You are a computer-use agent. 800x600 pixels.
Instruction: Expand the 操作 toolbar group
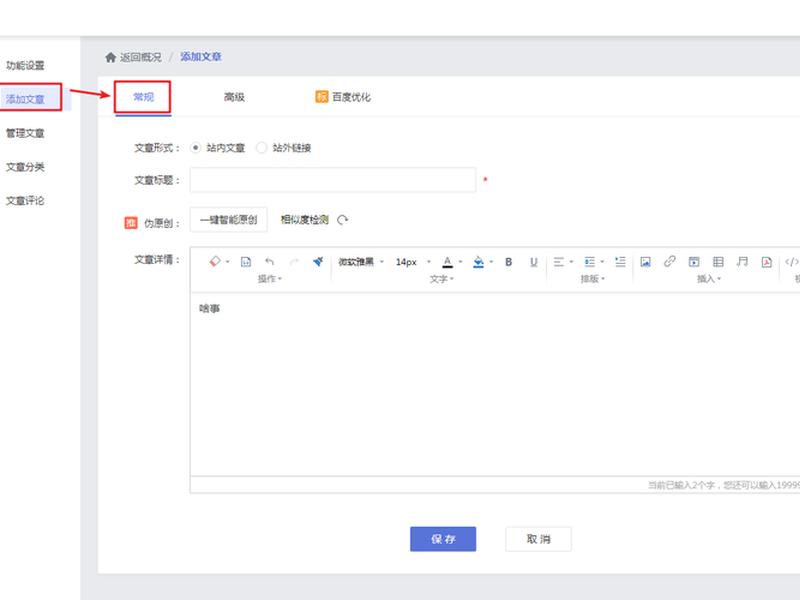[269, 279]
